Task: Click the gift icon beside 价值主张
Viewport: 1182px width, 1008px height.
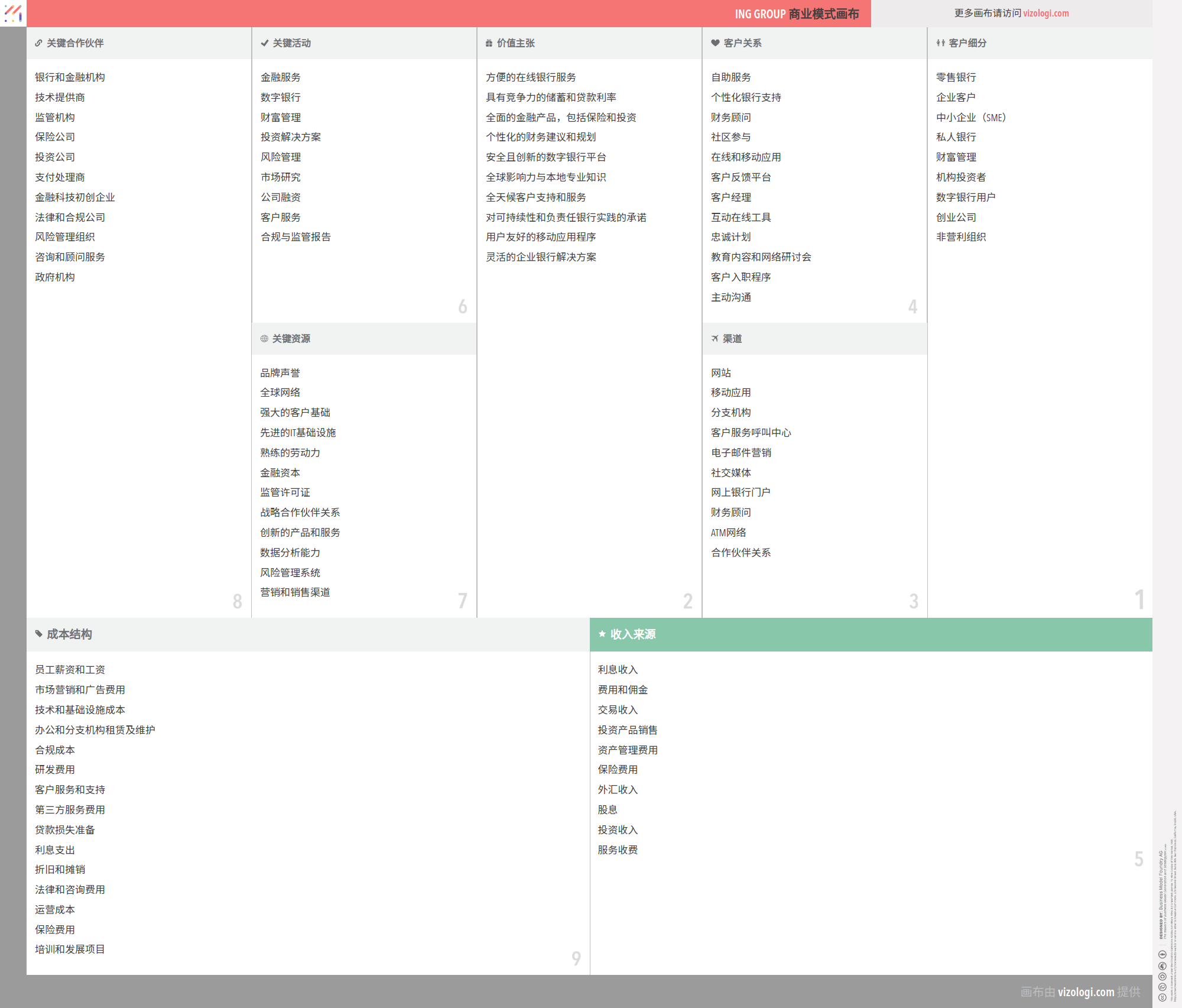Action: [x=489, y=43]
